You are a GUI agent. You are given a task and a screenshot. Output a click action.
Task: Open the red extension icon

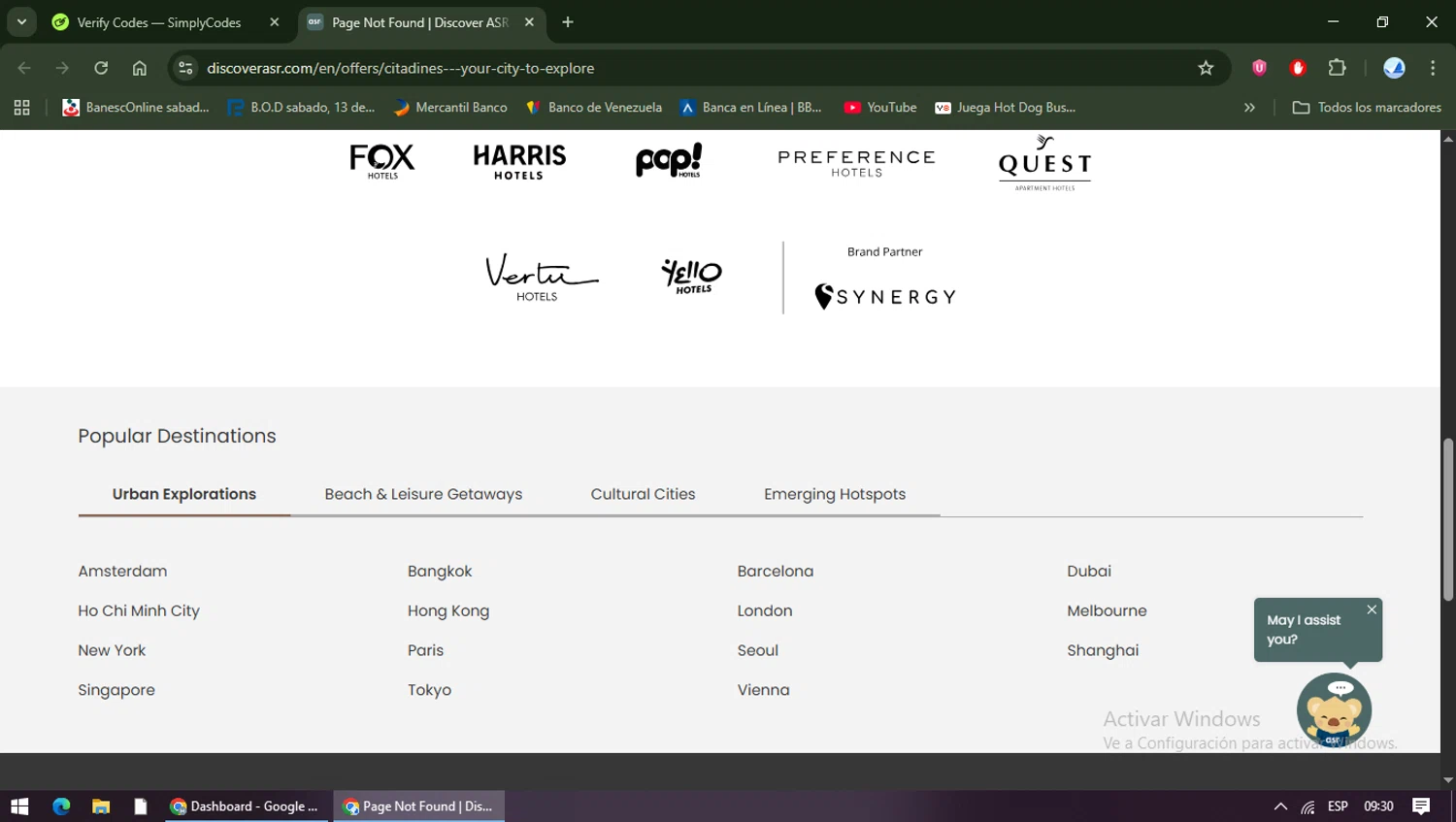1298,68
